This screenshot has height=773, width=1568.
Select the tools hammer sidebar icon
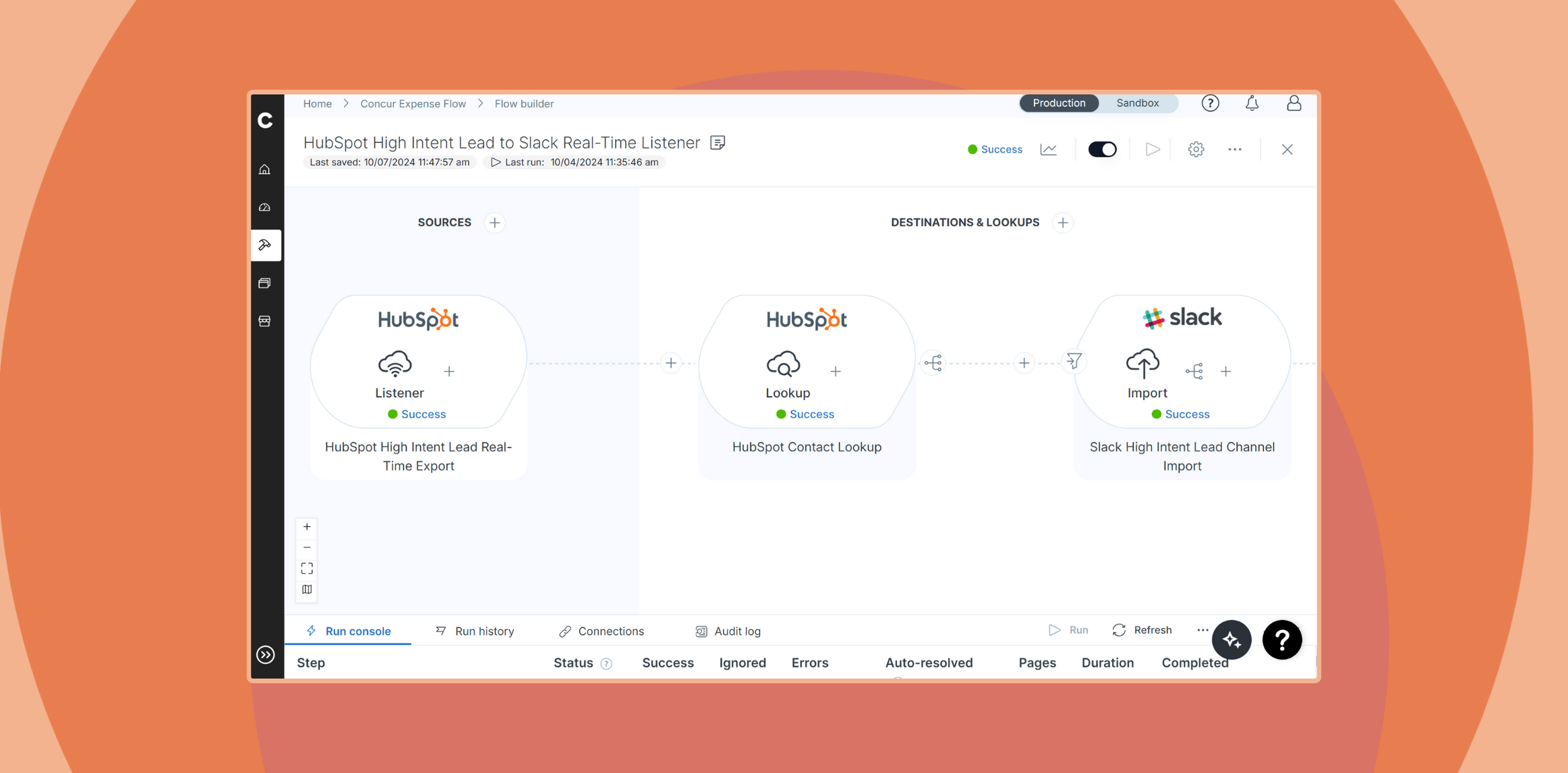265,245
